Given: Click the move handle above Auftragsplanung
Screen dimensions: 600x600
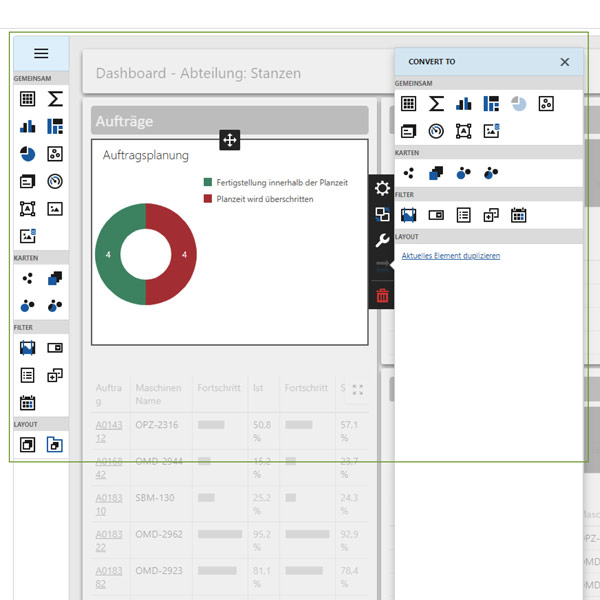Looking at the screenshot, I should pos(230,140).
